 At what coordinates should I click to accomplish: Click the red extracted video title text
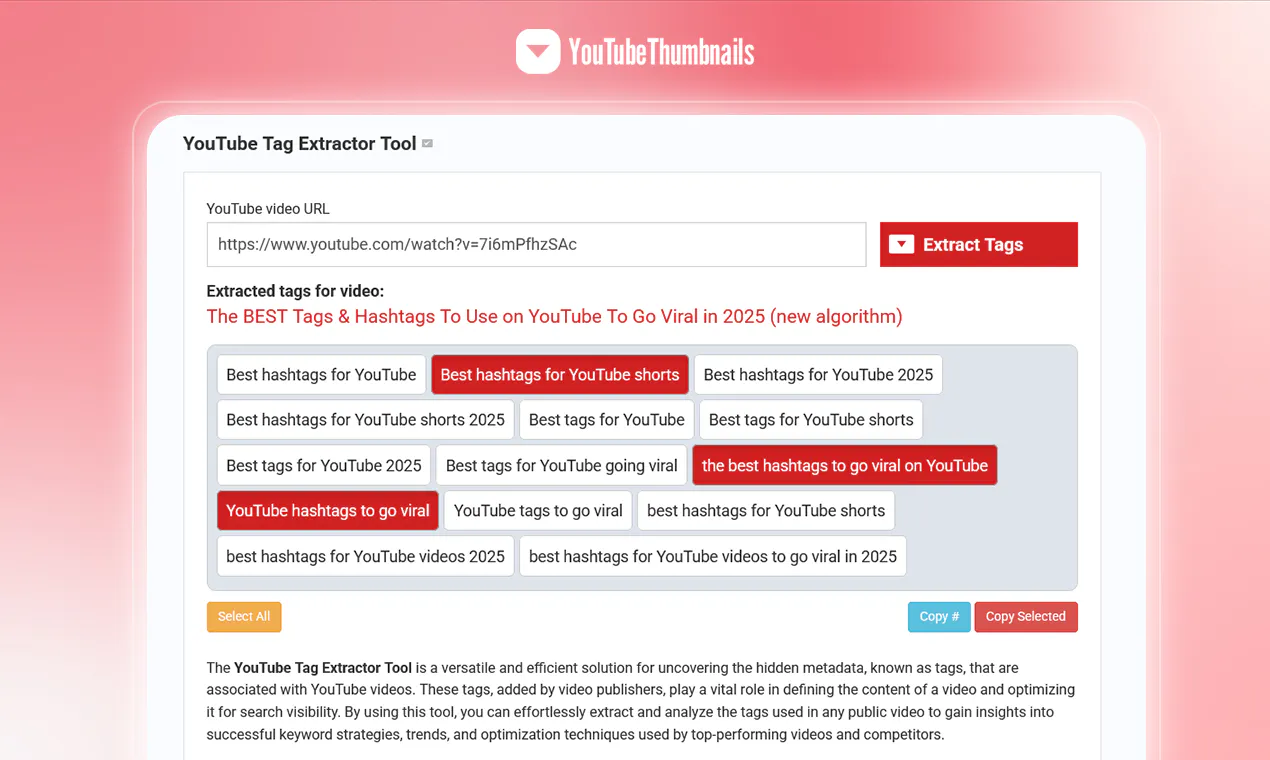[x=555, y=317]
